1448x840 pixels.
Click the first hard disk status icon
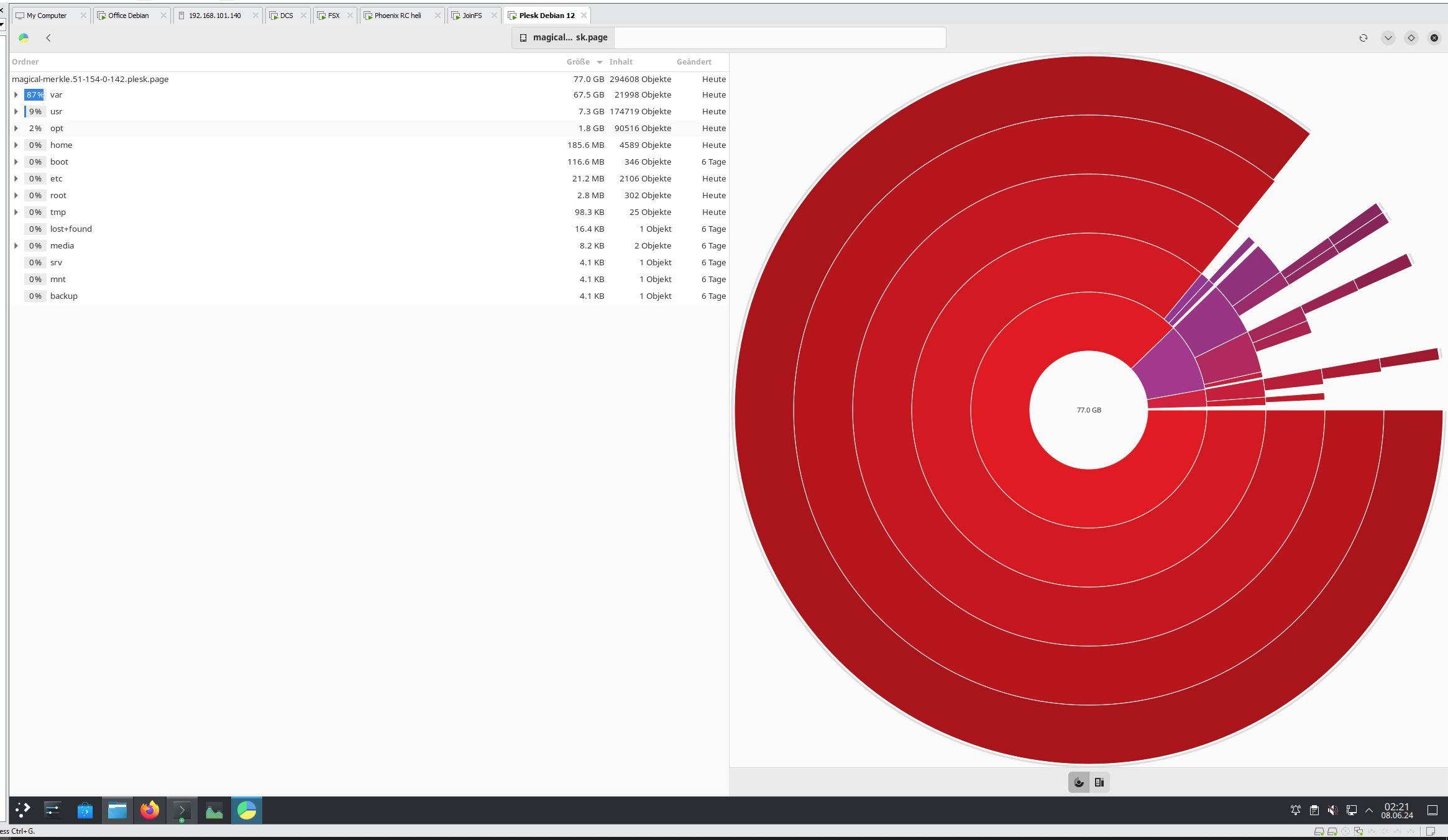click(x=1319, y=831)
